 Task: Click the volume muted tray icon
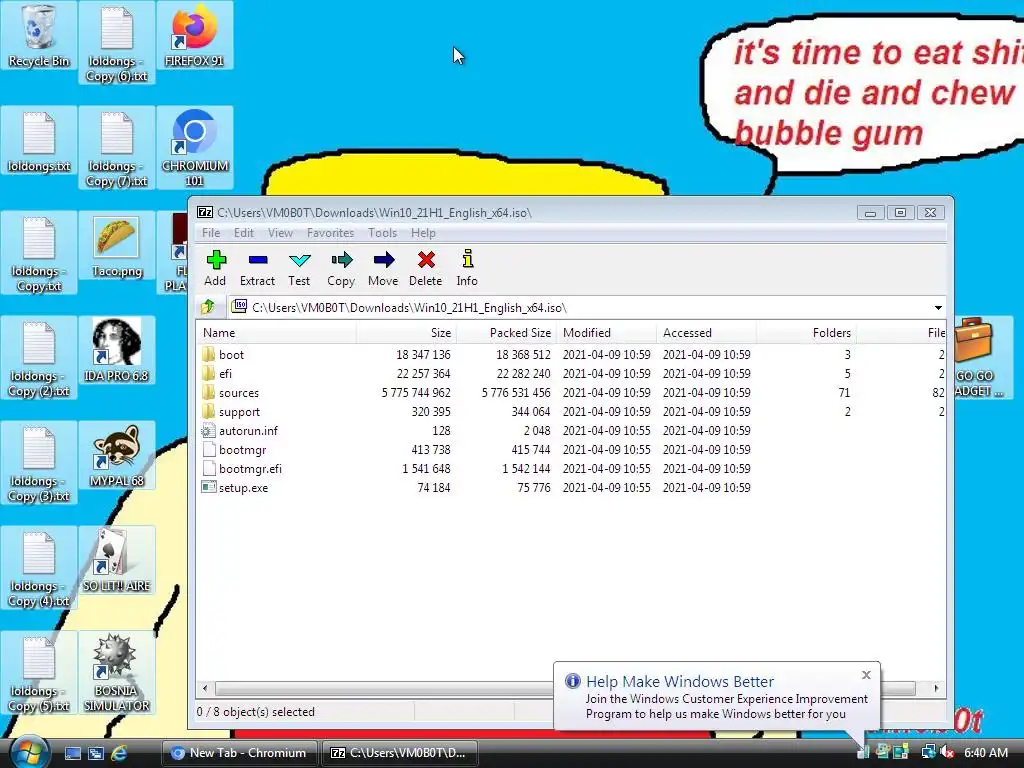point(948,752)
